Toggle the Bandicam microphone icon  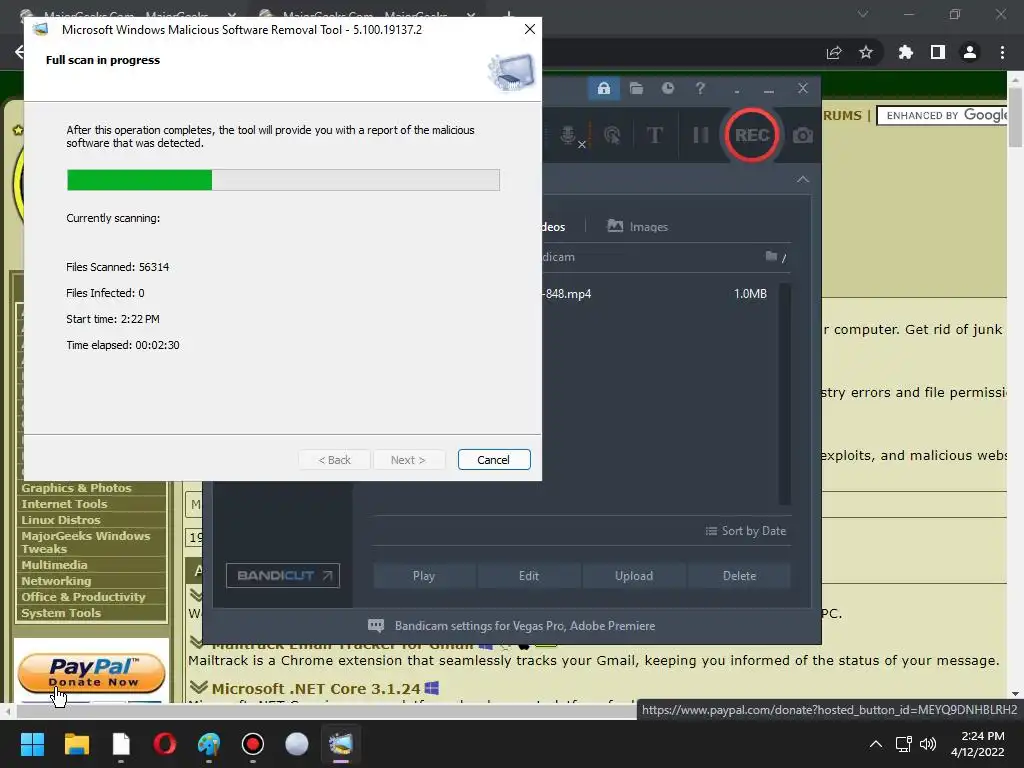tap(569, 135)
